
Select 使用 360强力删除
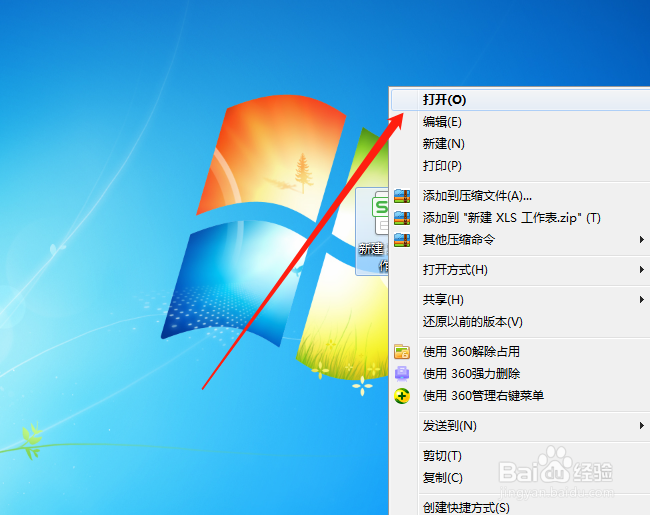tap(521, 374)
